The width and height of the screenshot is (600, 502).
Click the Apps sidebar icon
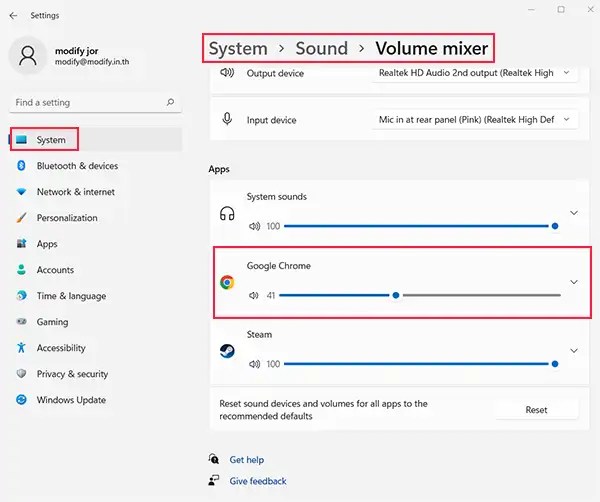click(x=22, y=243)
